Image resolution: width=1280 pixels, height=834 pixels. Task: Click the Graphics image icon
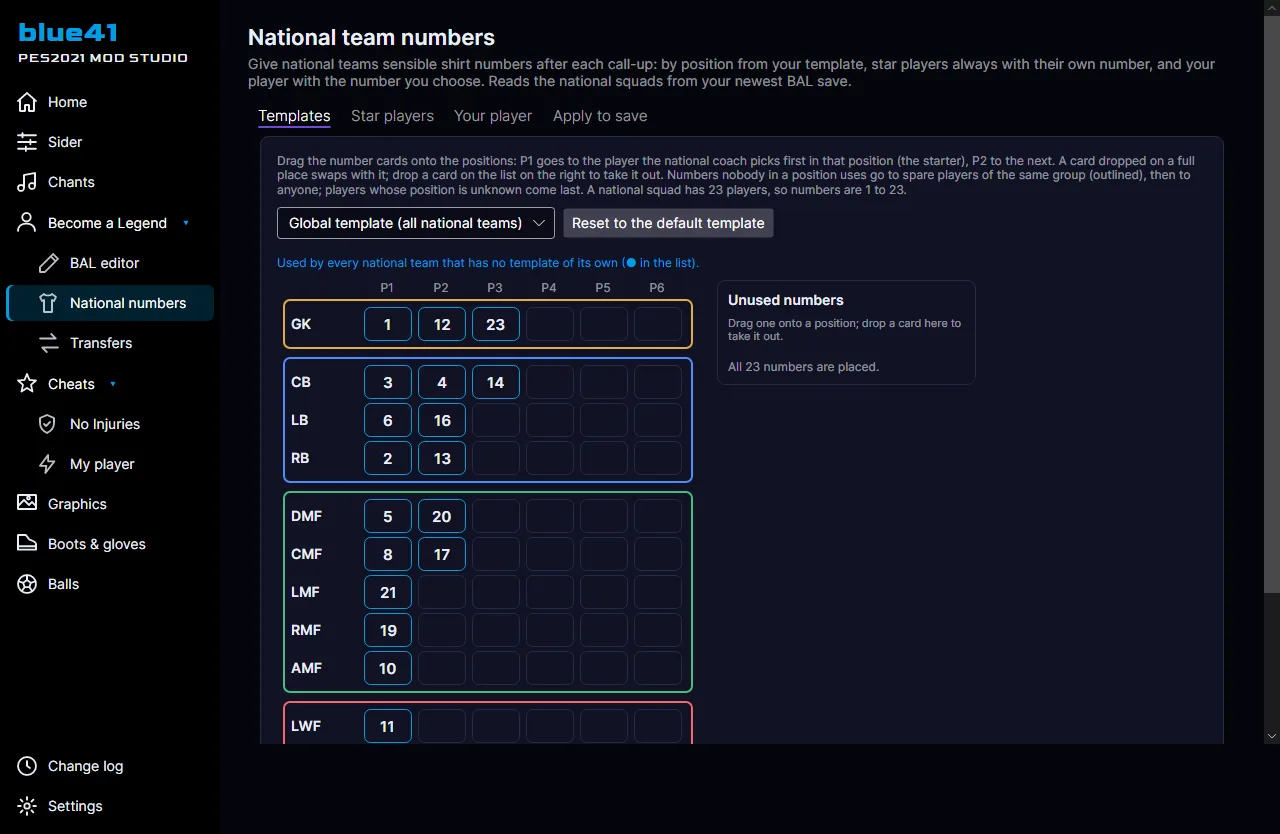coord(27,504)
